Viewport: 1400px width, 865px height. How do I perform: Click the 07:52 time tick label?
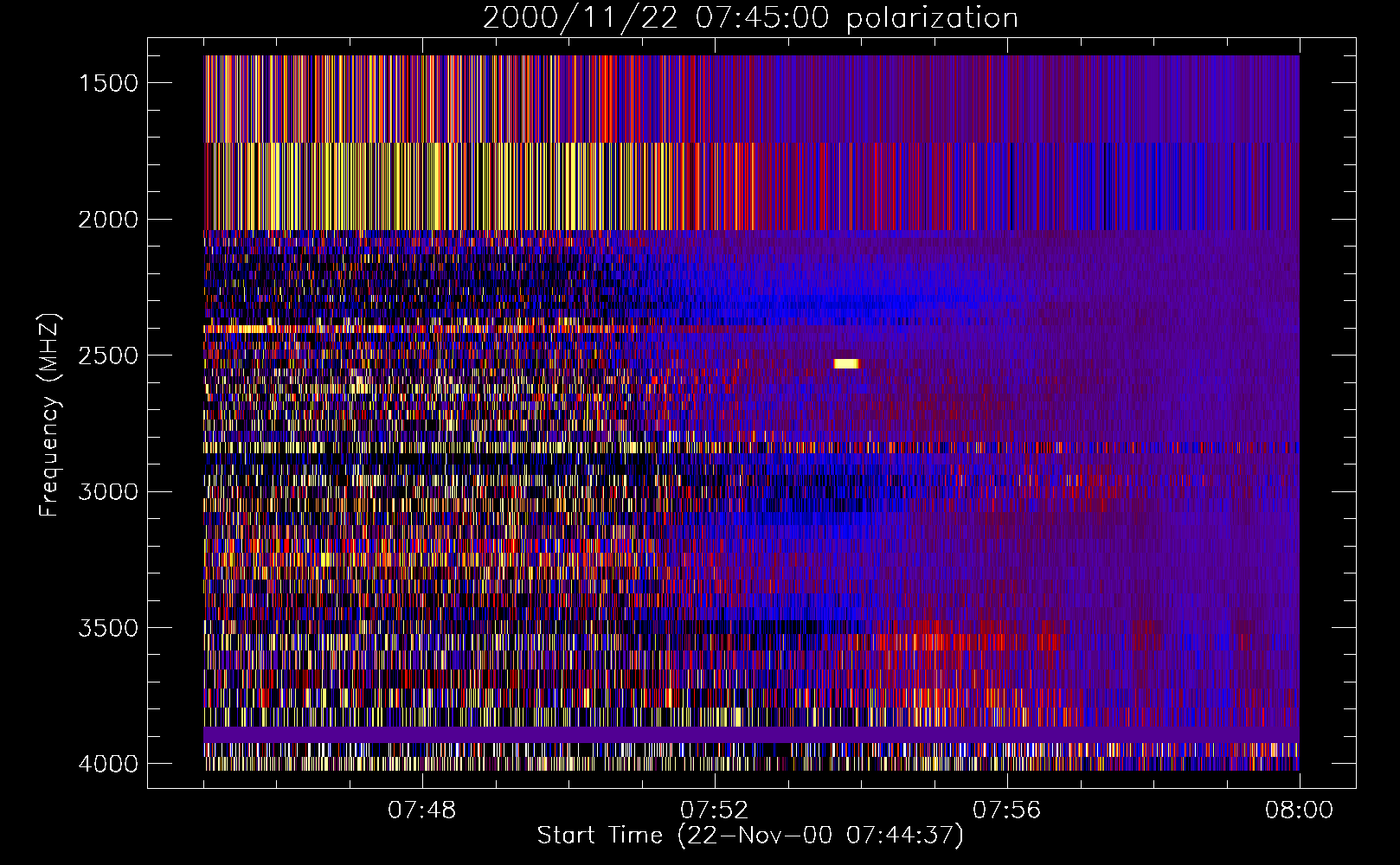[x=715, y=811]
